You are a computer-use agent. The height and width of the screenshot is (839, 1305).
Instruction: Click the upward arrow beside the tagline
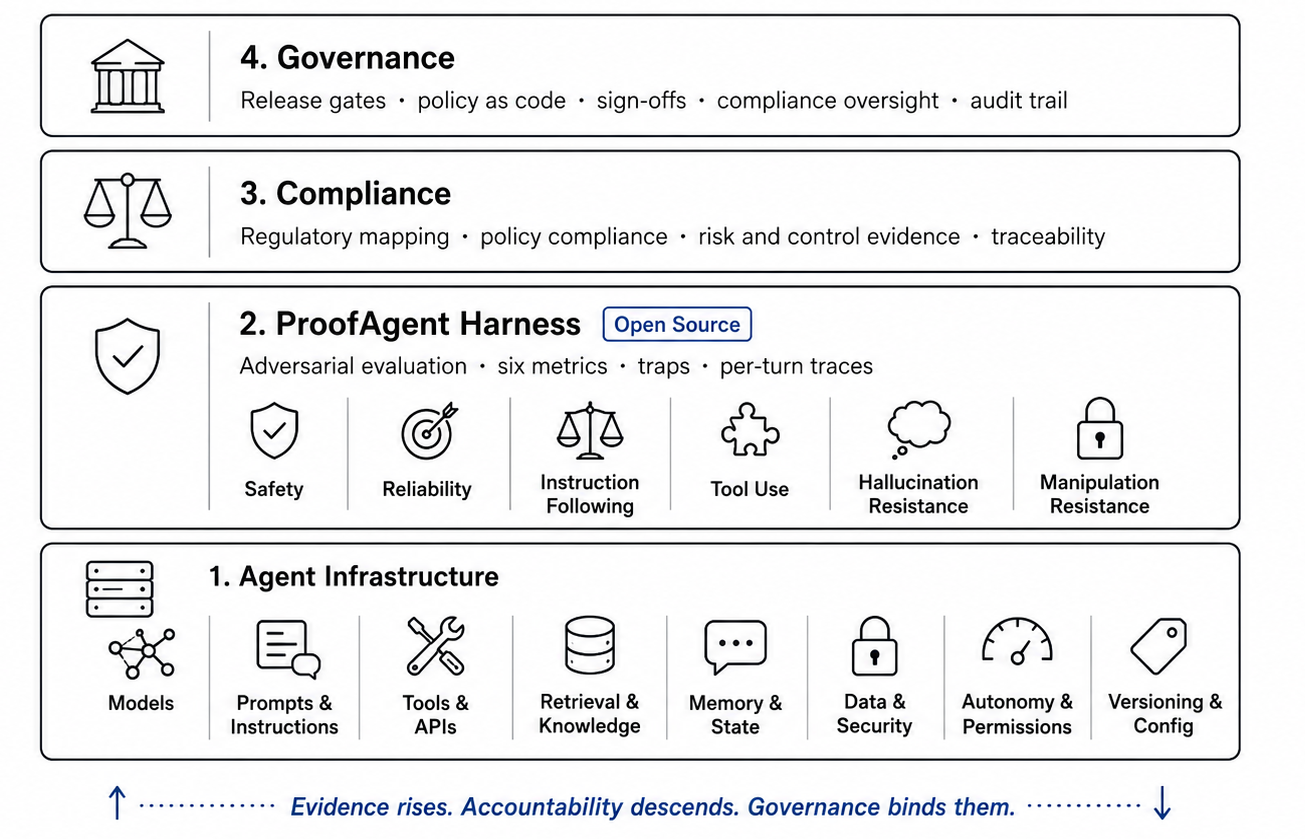[116, 803]
